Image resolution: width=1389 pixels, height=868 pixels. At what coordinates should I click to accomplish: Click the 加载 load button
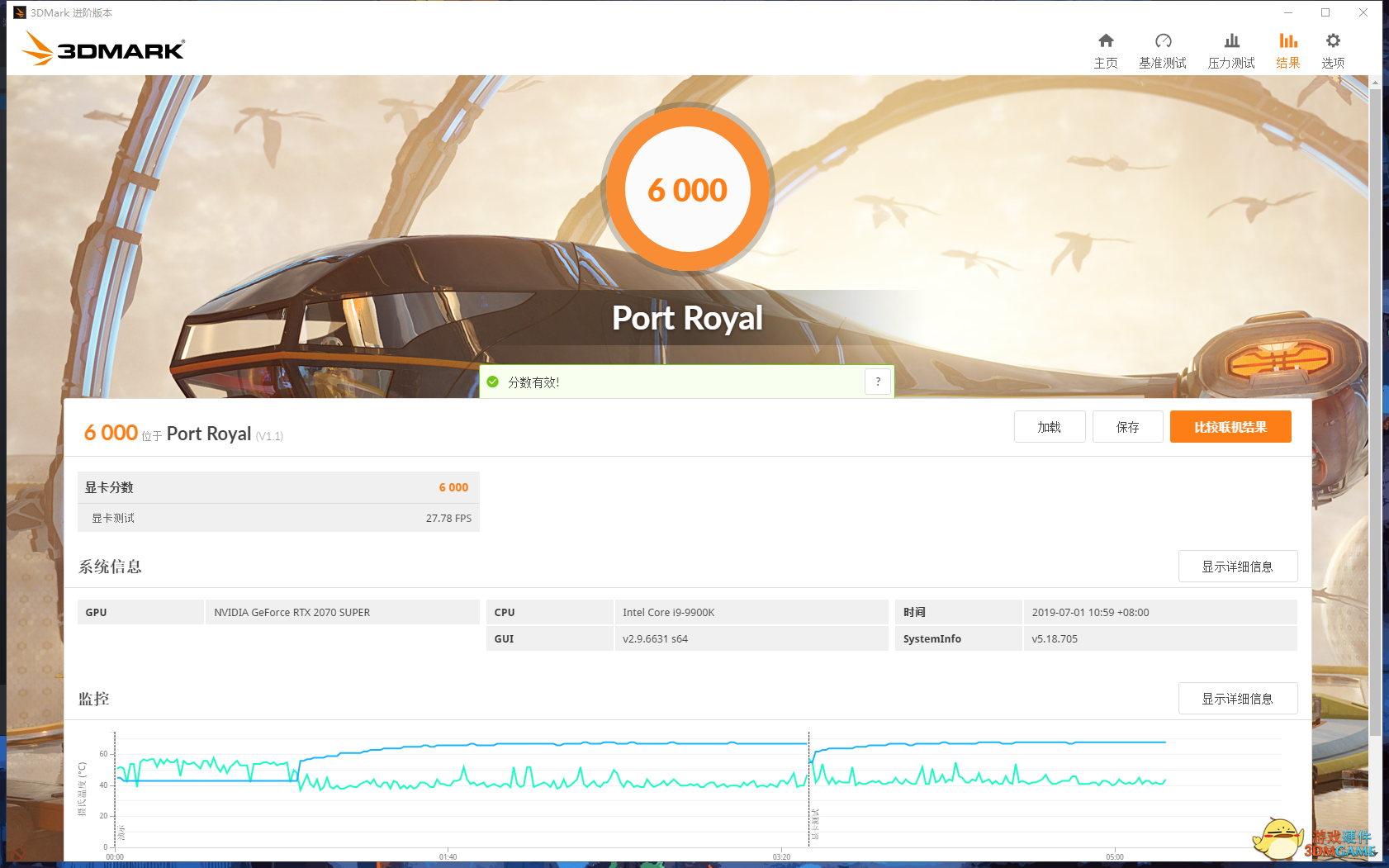1050,427
